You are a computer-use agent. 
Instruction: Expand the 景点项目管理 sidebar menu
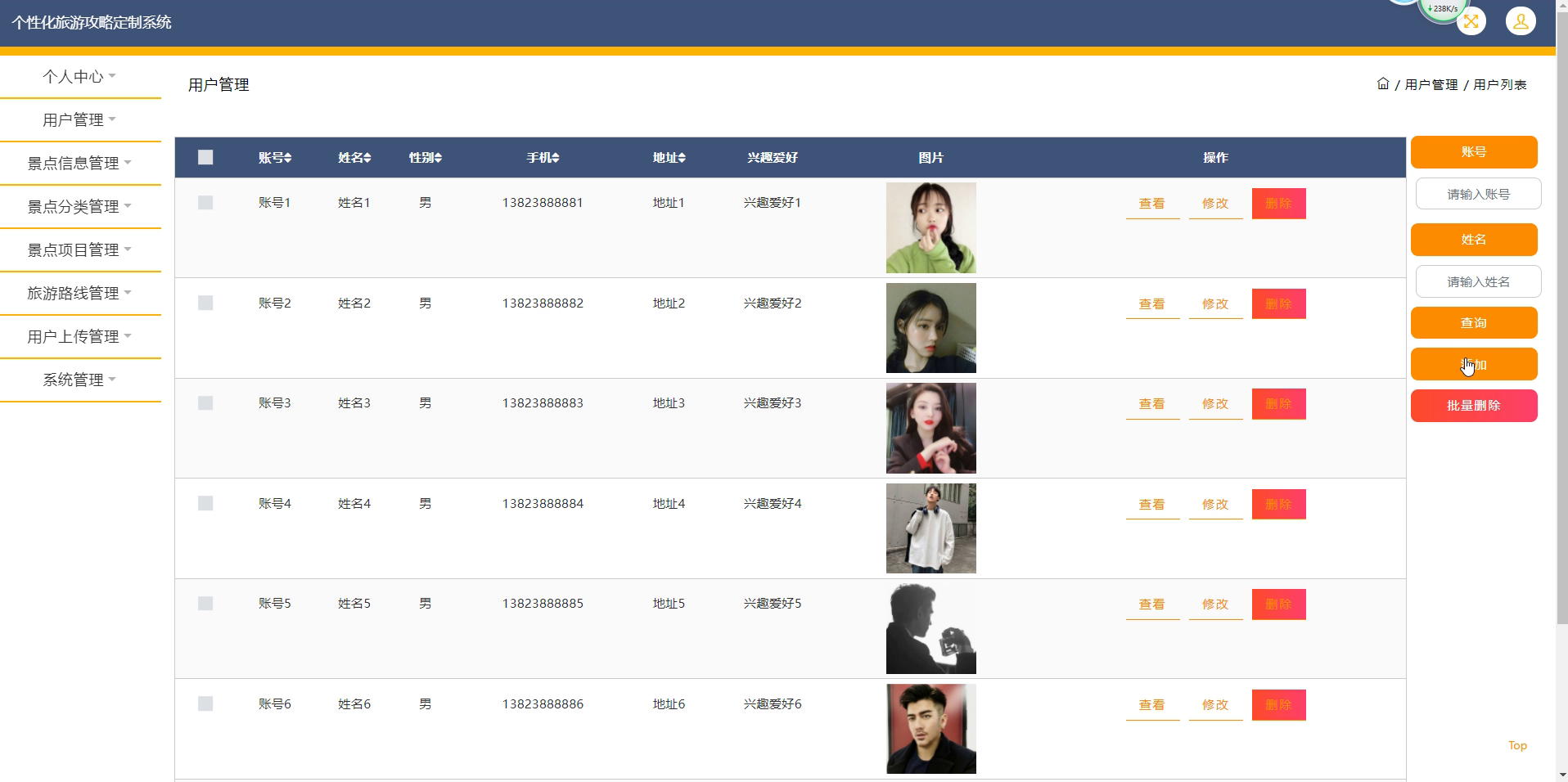(80, 249)
